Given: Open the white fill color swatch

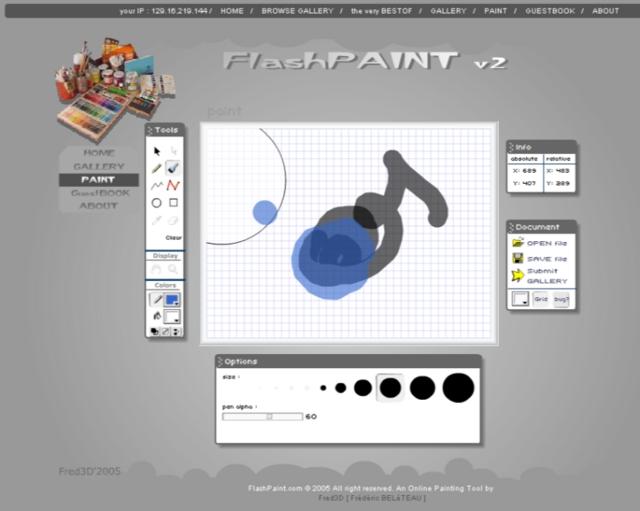Looking at the screenshot, I should click(172, 317).
